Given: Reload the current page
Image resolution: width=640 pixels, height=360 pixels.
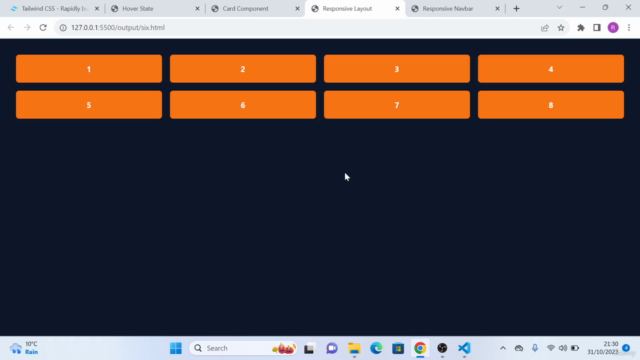Looking at the screenshot, I should pos(43,28).
